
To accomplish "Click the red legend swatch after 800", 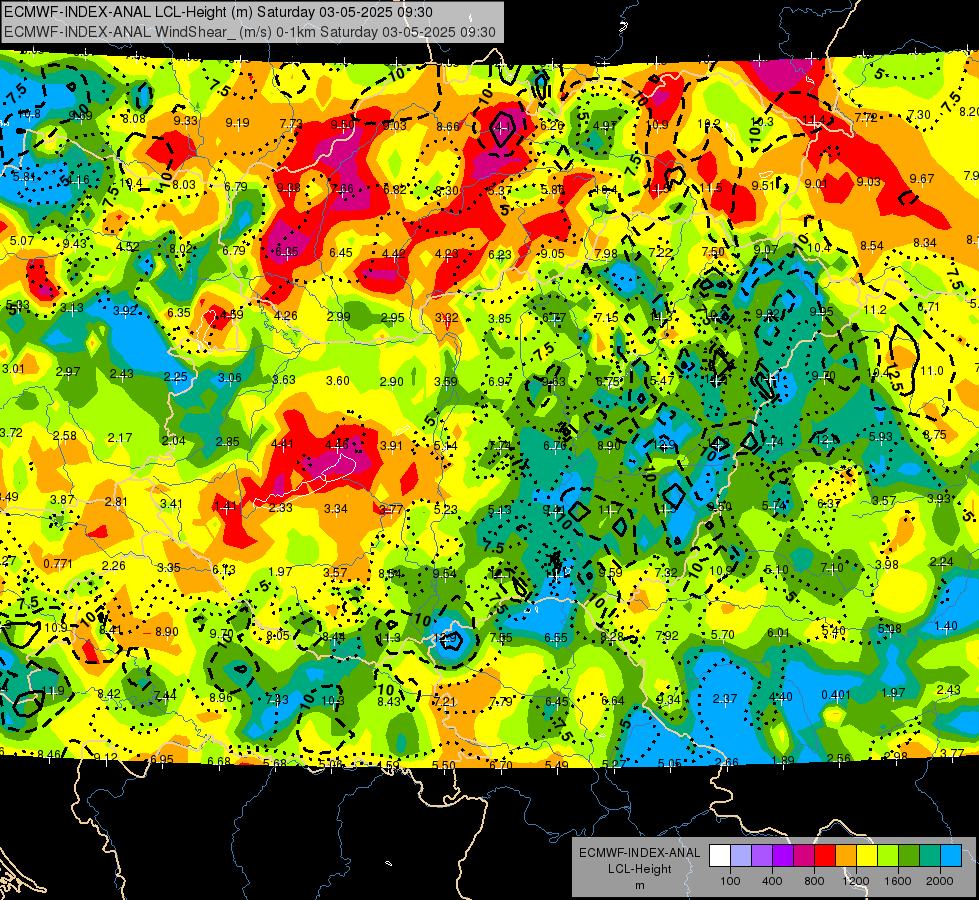I will [825, 856].
